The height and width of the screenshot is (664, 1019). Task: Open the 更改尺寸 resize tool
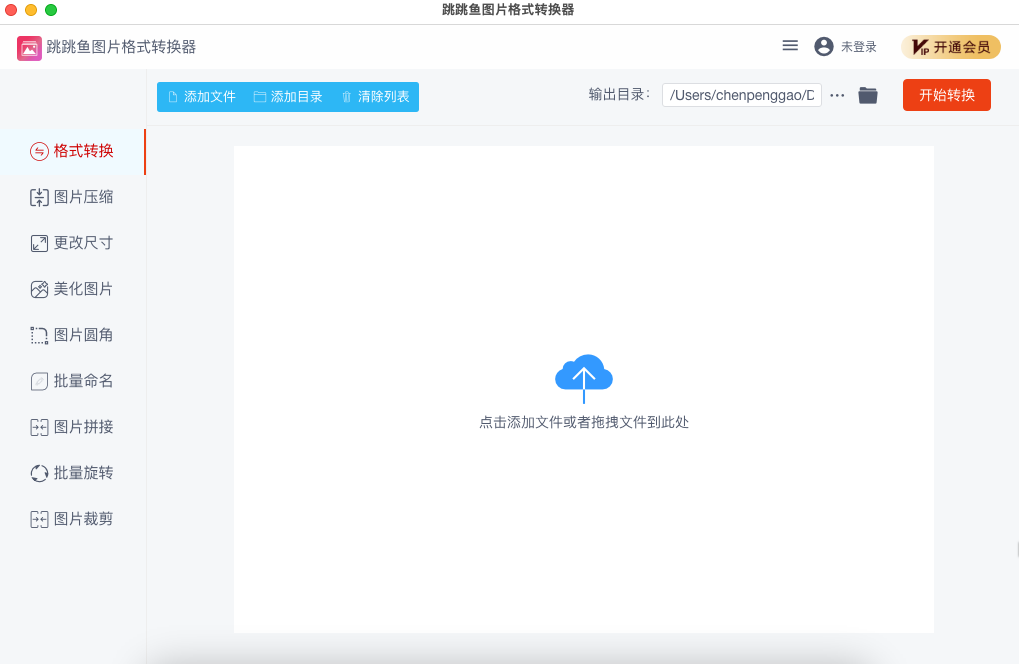[x=72, y=243]
